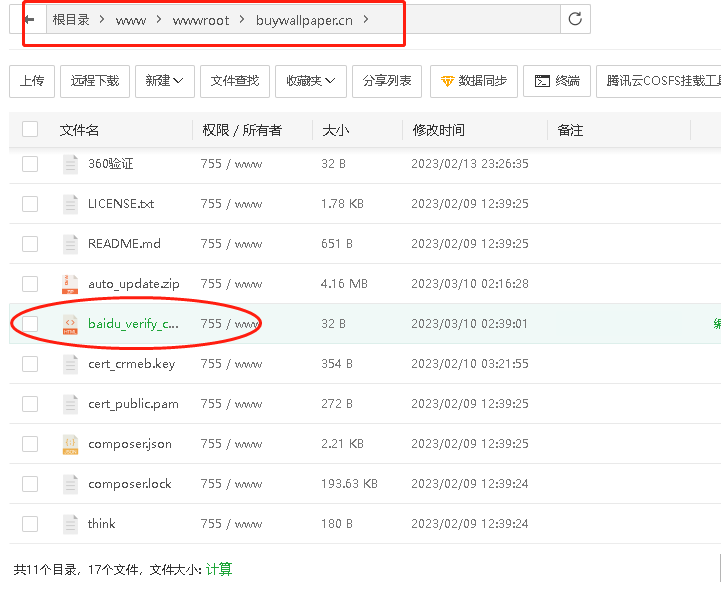Viewport: 721px width, 604px height.
Task: Click permissions 755 / www for README.md
Action: pos(231,244)
